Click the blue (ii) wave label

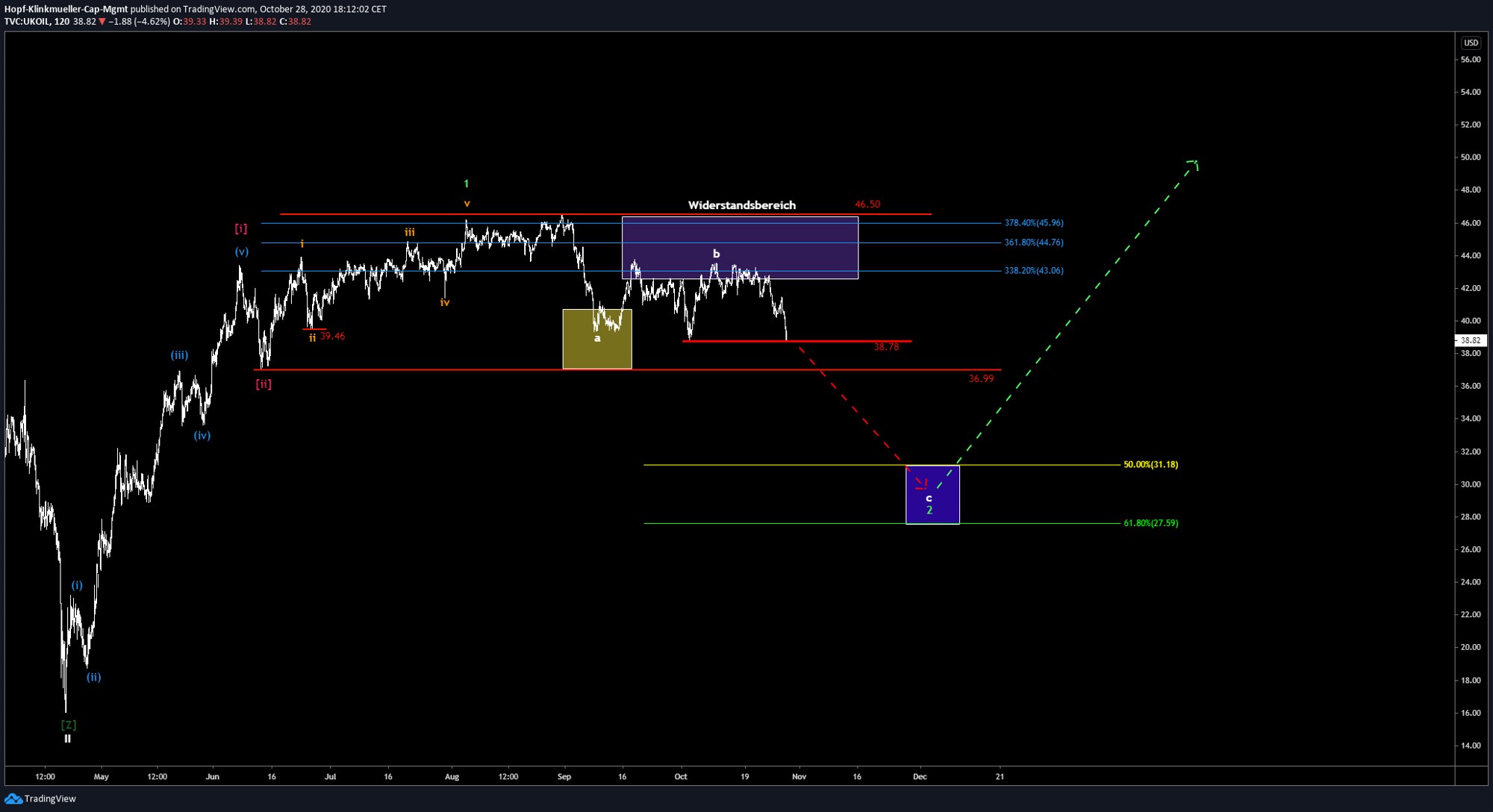click(x=93, y=677)
